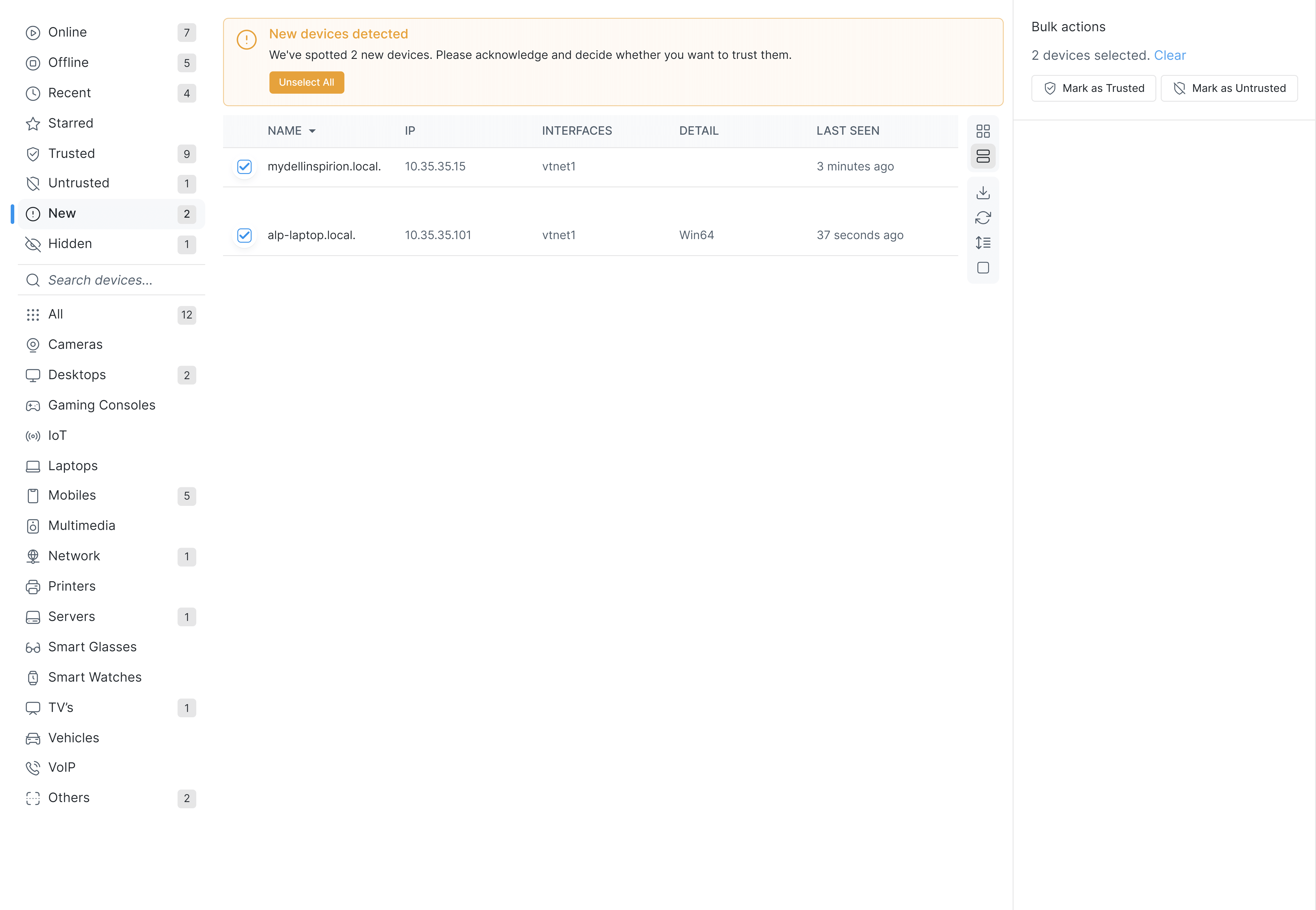The height and width of the screenshot is (910, 1316).
Task: Click the Smart Glasses icon
Action: click(33, 647)
